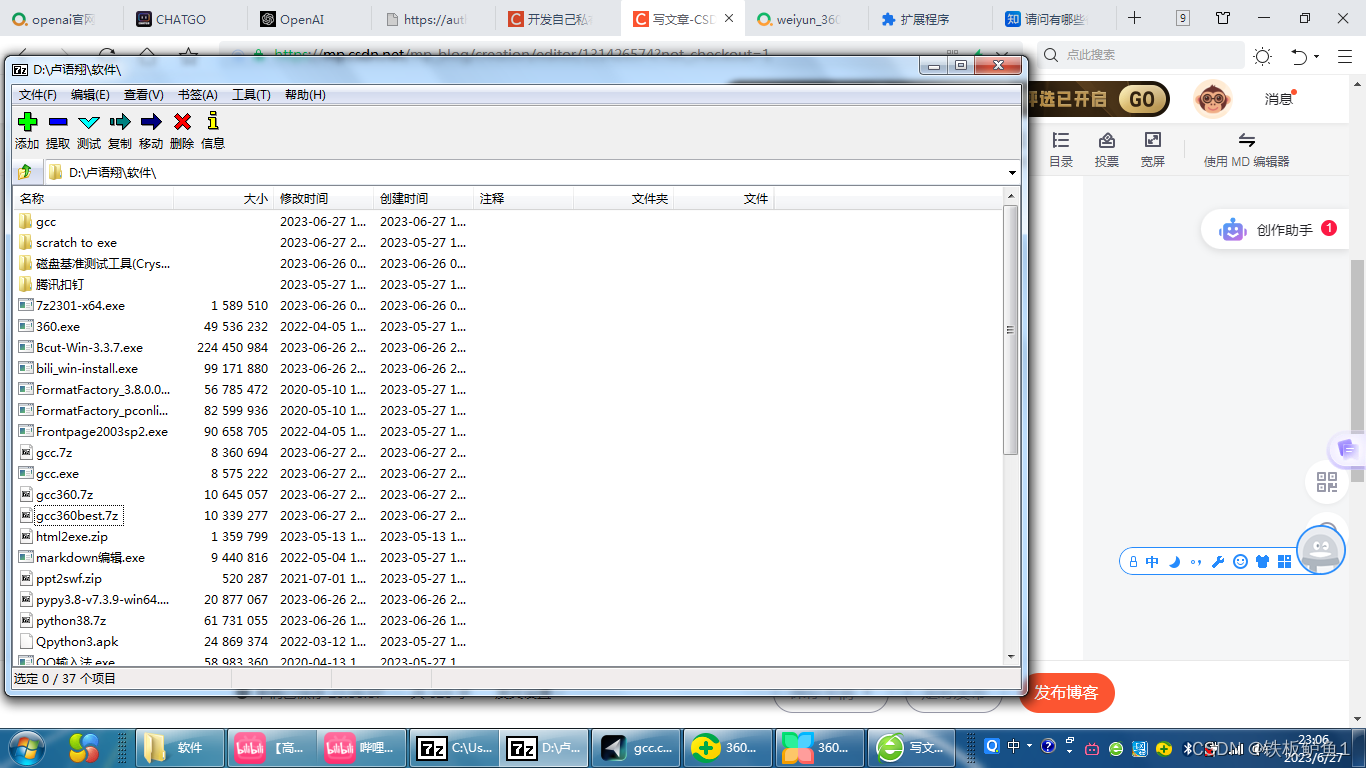Click the 注释 column header
1366x768 pixels.
(x=524, y=199)
